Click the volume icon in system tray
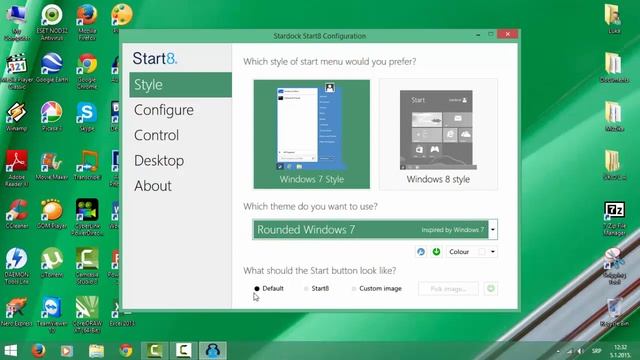The height and width of the screenshot is (360, 640). click(580, 351)
